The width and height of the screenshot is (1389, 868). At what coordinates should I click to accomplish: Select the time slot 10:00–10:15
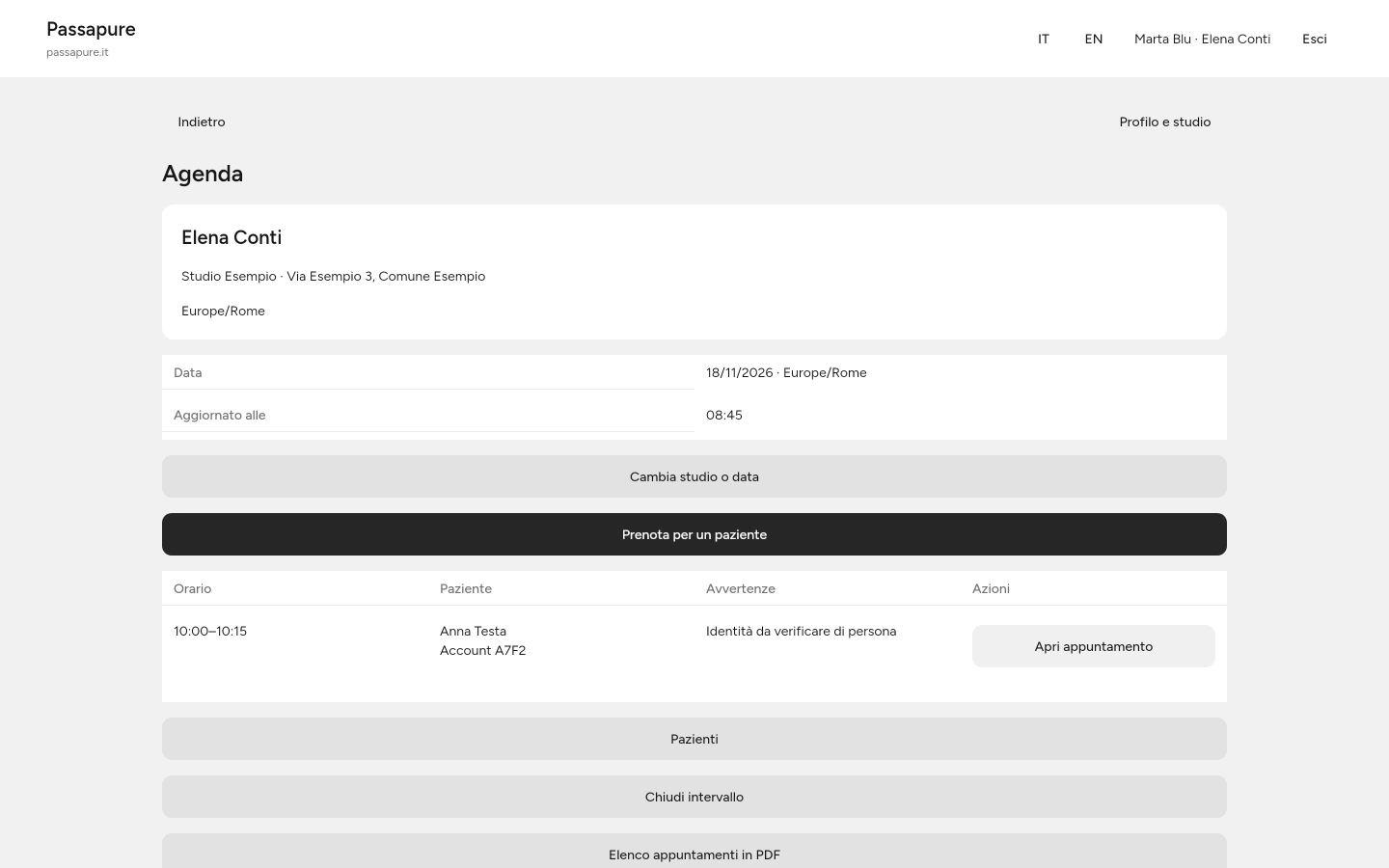coord(210,631)
